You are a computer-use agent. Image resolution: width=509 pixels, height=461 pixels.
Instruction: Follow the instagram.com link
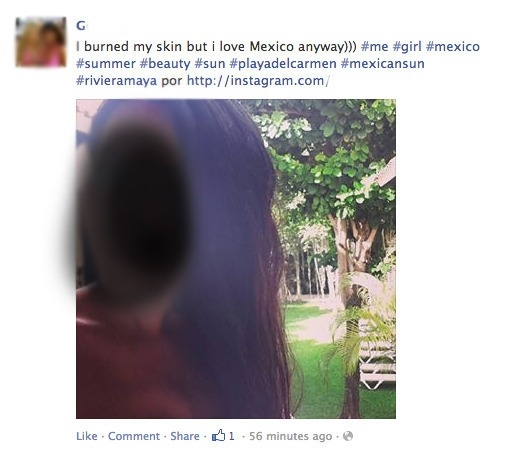[258, 81]
